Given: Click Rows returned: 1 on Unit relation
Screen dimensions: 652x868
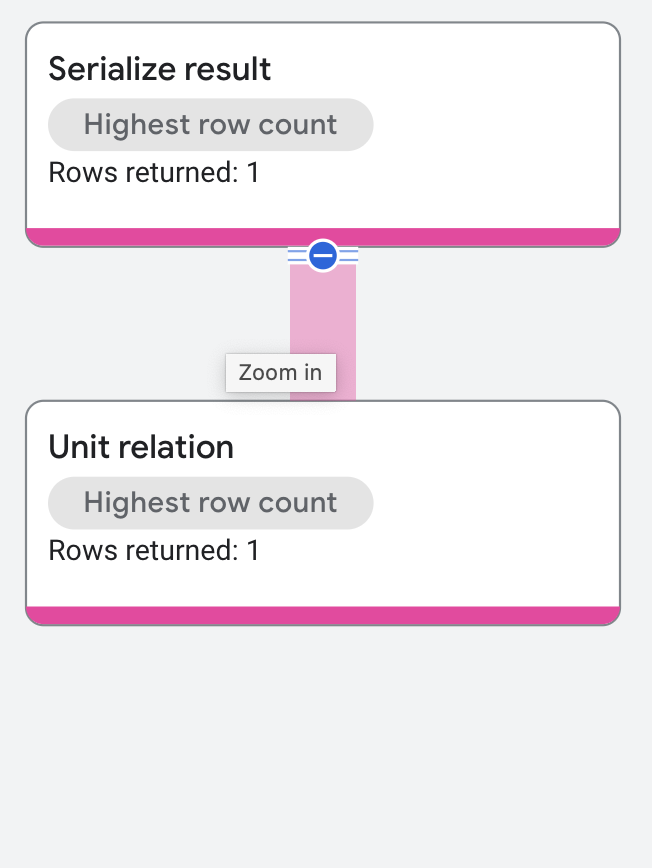Looking at the screenshot, I should pyautogui.click(x=155, y=550).
